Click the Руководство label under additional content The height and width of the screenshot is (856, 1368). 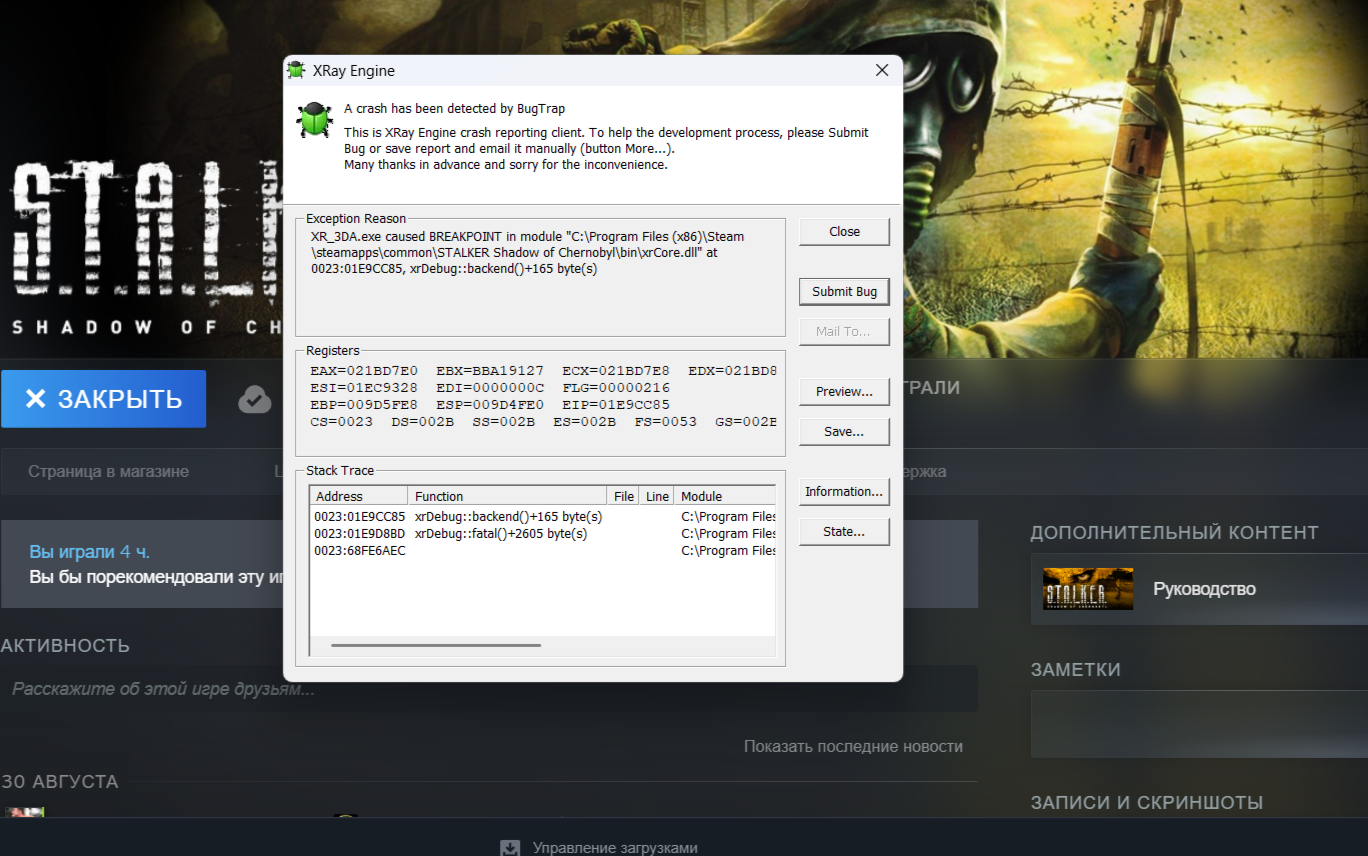(x=1204, y=589)
